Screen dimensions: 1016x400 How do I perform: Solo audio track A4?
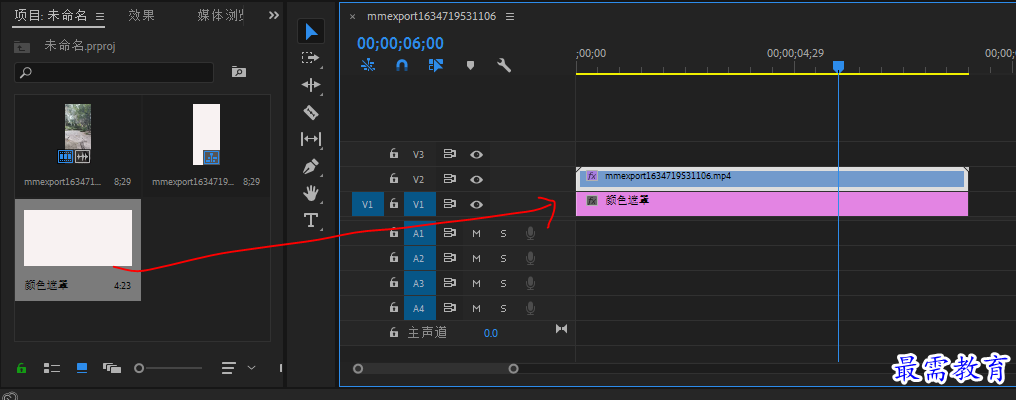pos(503,308)
